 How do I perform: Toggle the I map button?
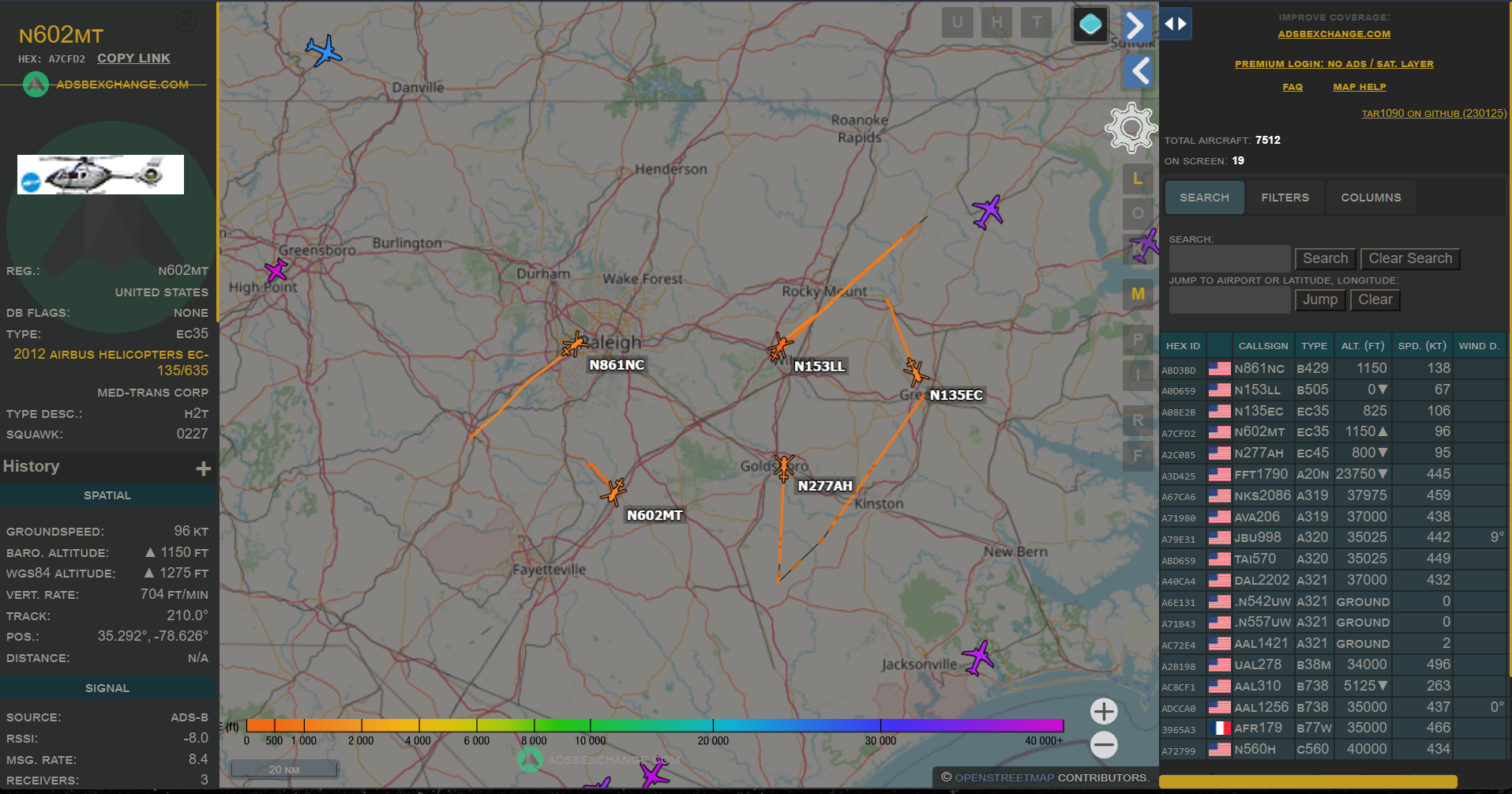coord(1138,375)
